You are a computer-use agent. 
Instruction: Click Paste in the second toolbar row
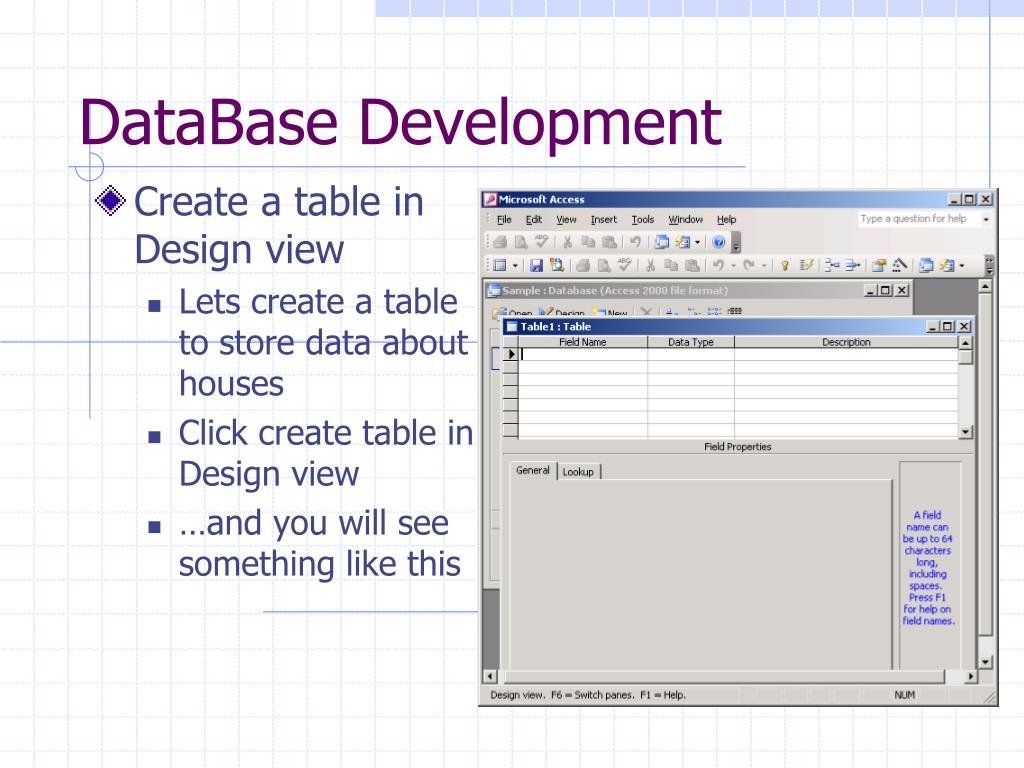(x=692, y=265)
